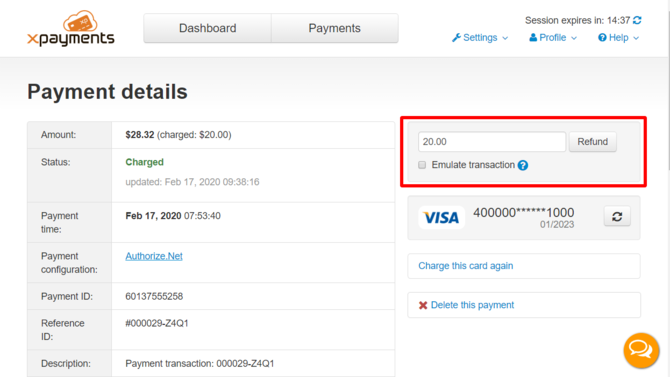Click the Settings wrench icon
The width and height of the screenshot is (670, 377).
click(456, 38)
